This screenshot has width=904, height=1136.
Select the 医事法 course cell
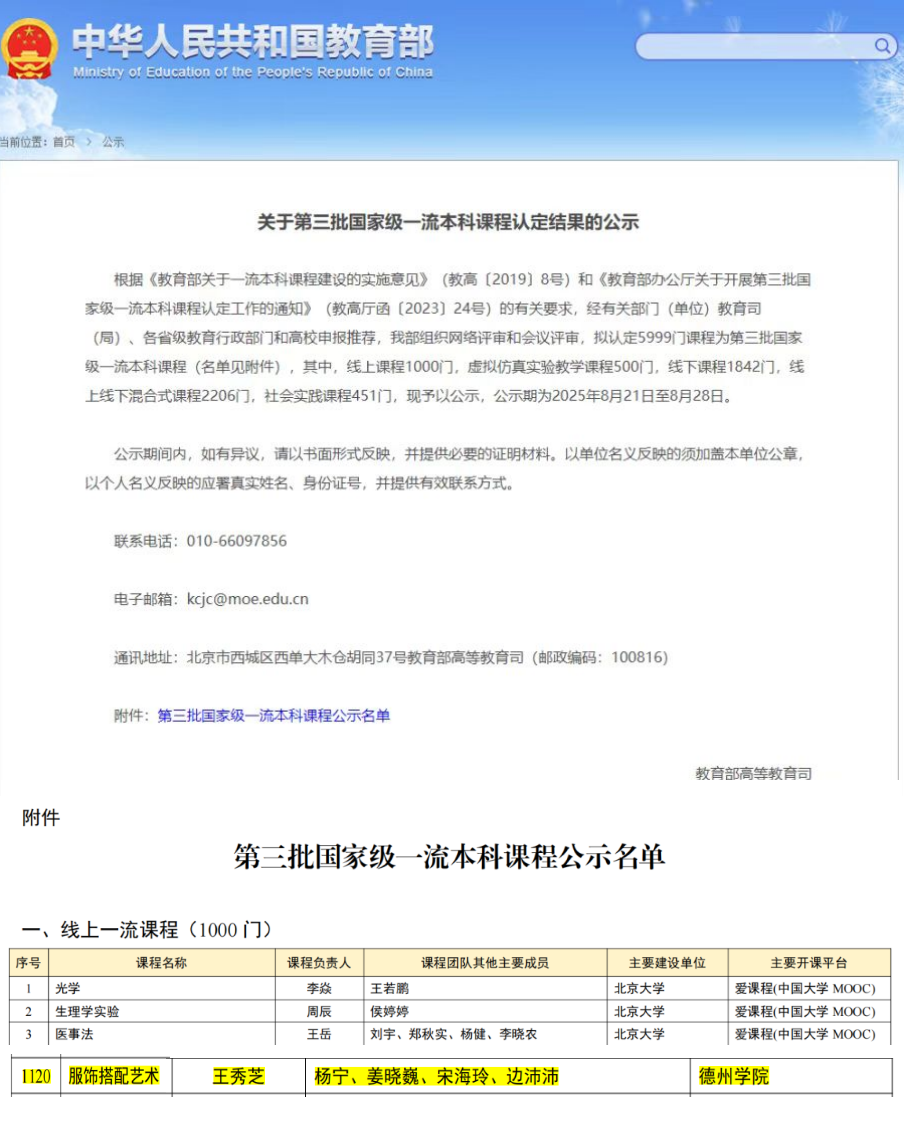[74, 1034]
